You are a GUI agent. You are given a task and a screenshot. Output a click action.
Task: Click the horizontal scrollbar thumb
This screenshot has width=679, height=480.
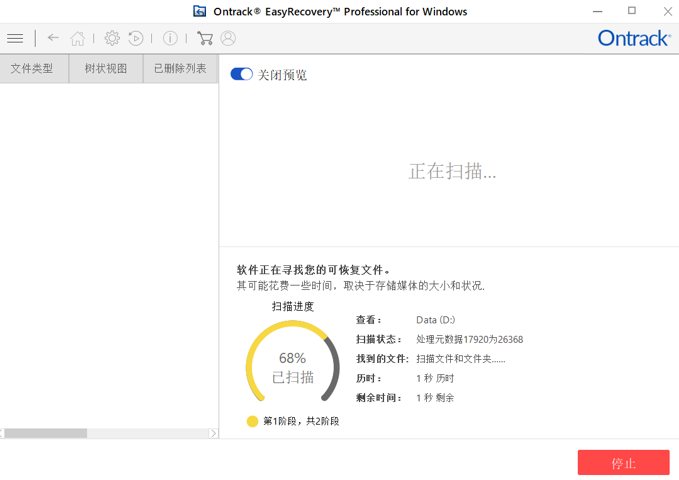point(45,433)
